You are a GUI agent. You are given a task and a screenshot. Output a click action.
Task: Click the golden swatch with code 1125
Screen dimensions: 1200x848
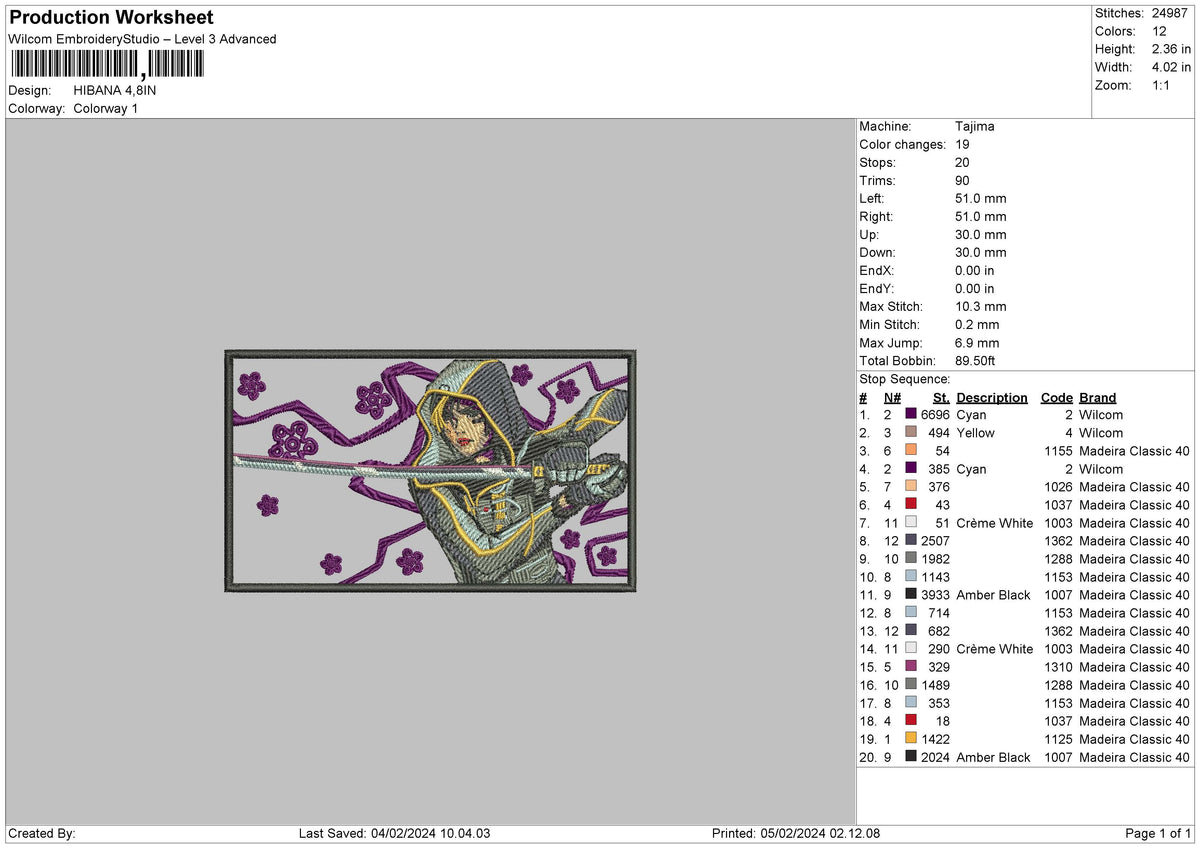pos(911,739)
